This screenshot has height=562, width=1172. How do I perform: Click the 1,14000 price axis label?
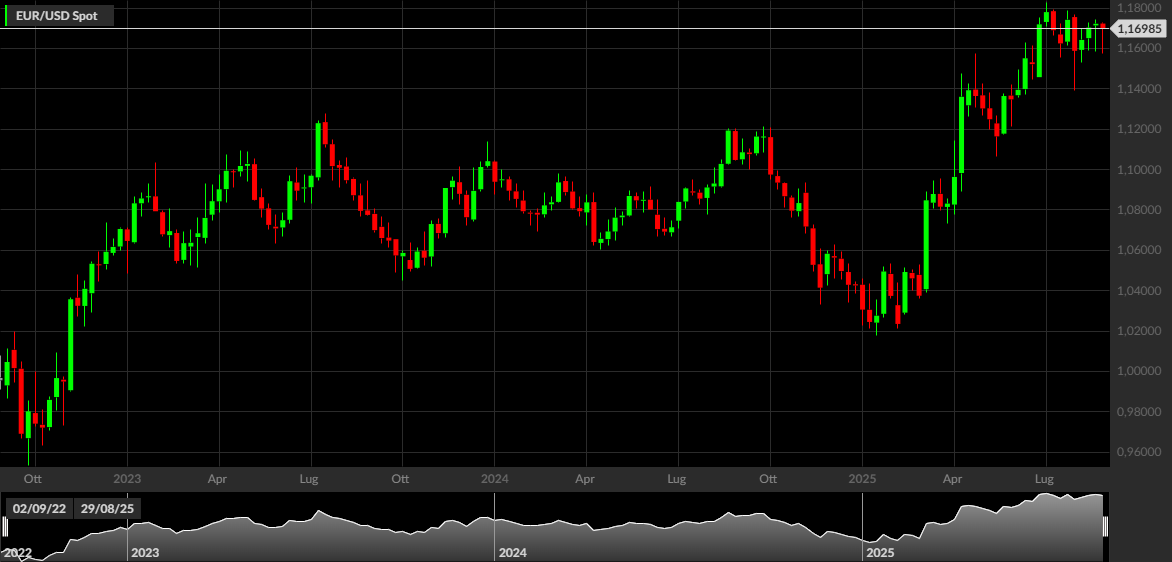click(x=1139, y=89)
